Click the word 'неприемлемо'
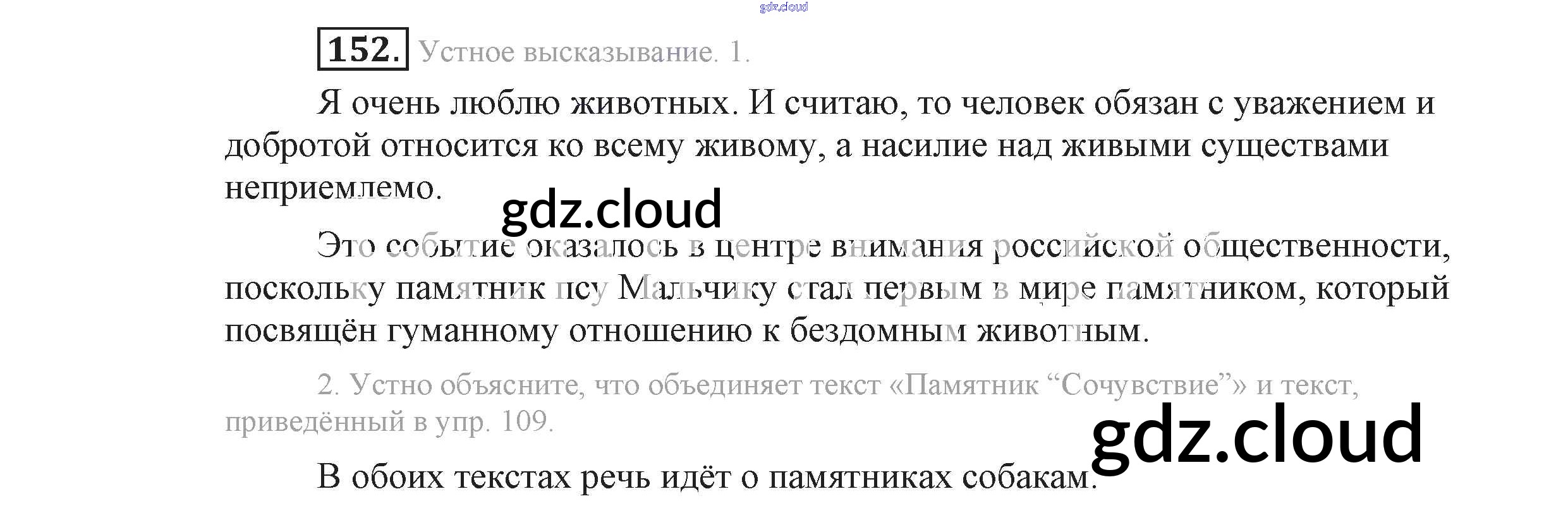 333,188
